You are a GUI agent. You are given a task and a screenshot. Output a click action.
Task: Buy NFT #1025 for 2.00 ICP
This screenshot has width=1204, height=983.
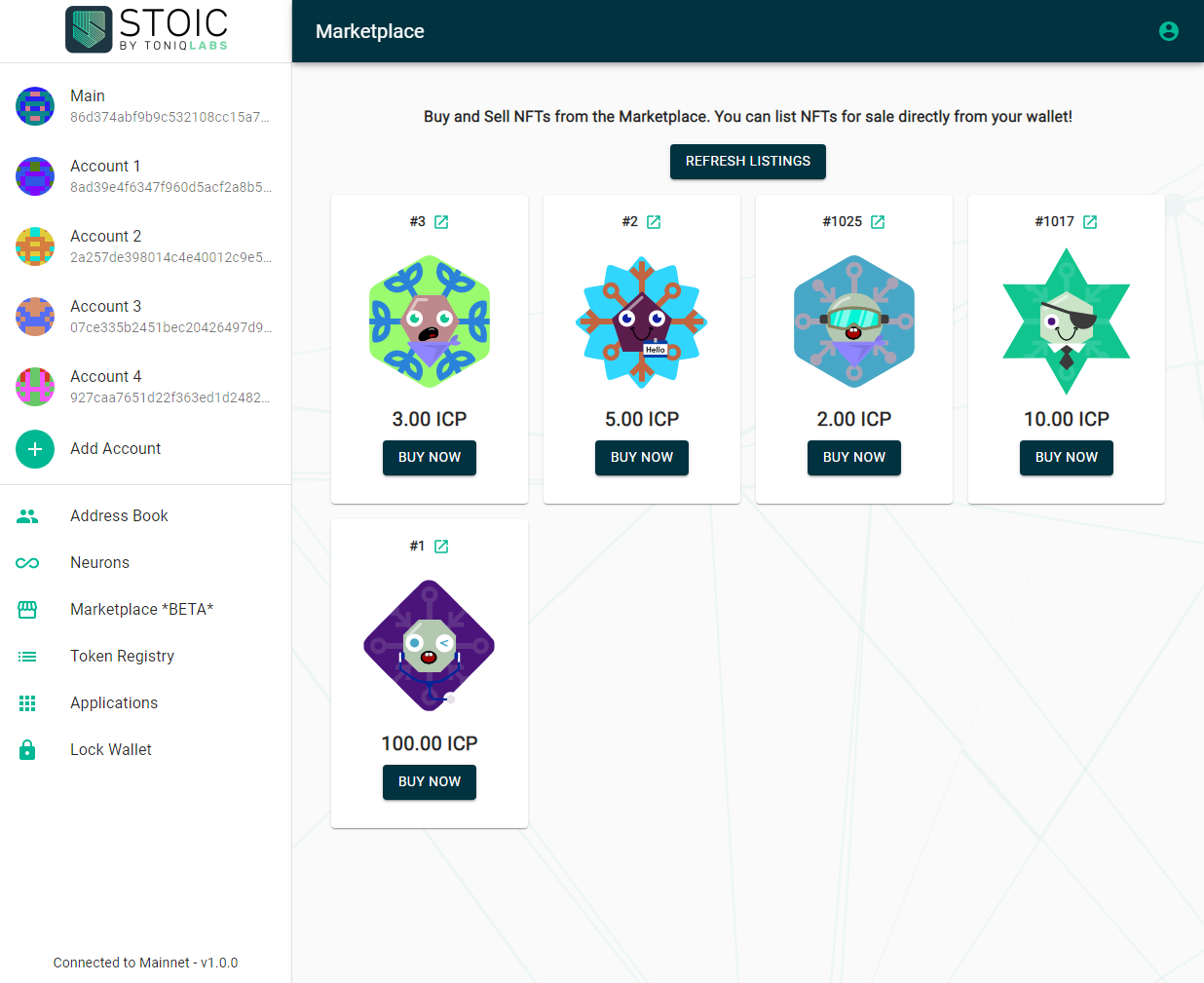coord(854,458)
